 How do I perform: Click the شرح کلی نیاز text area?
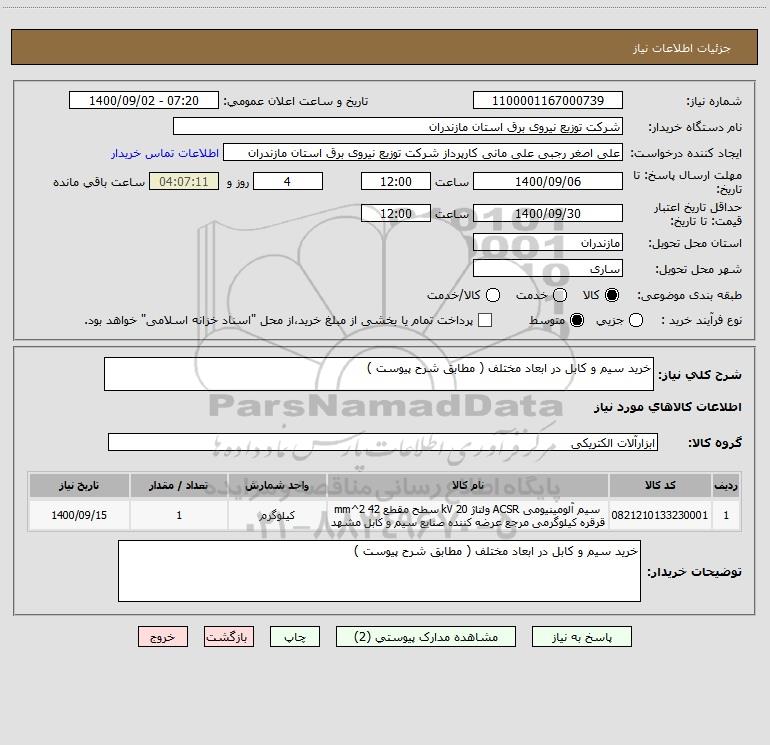tap(379, 374)
